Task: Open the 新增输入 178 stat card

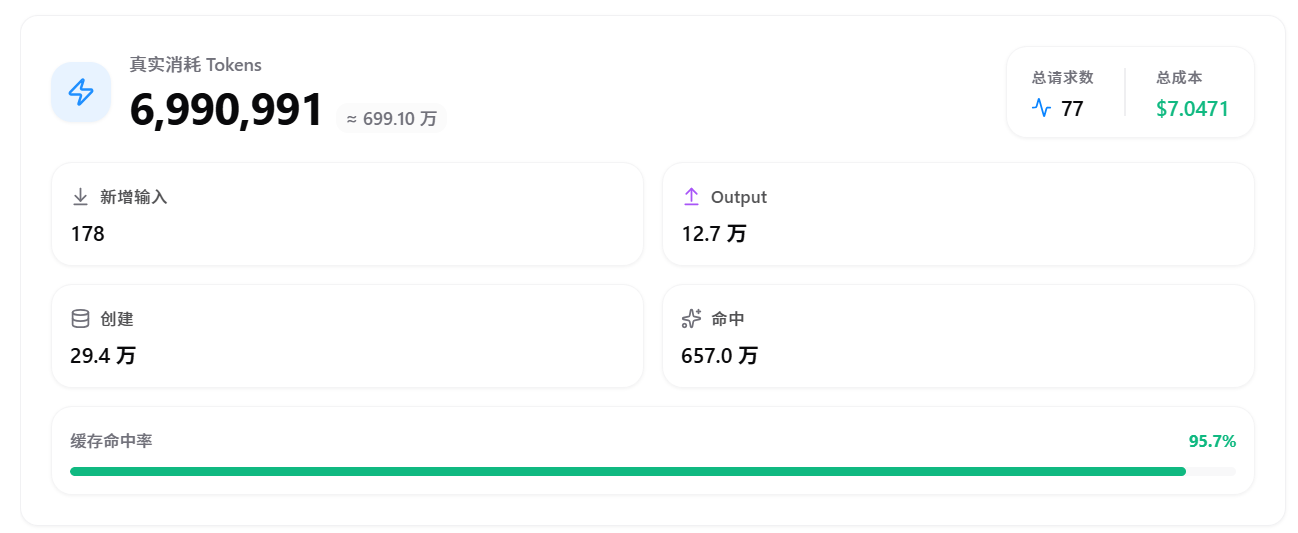Action: [x=347, y=214]
